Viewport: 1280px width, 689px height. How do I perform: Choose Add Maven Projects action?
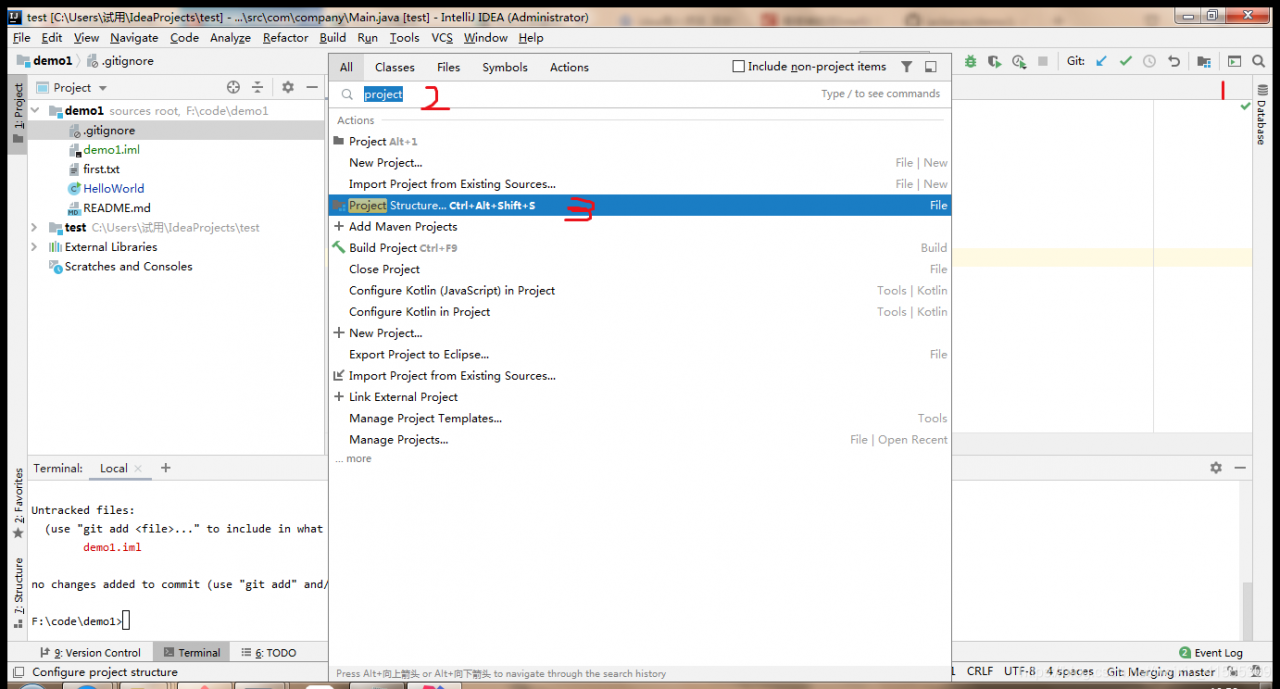click(640, 227)
